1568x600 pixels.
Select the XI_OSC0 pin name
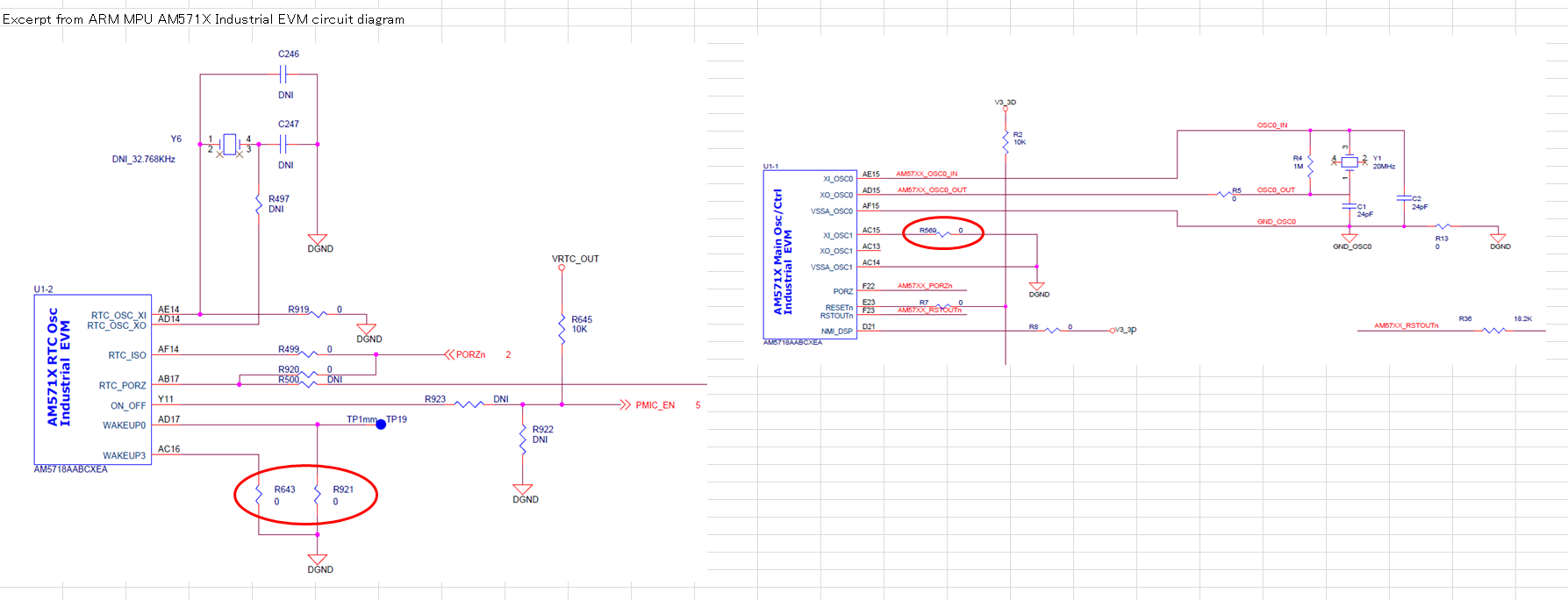tap(838, 179)
